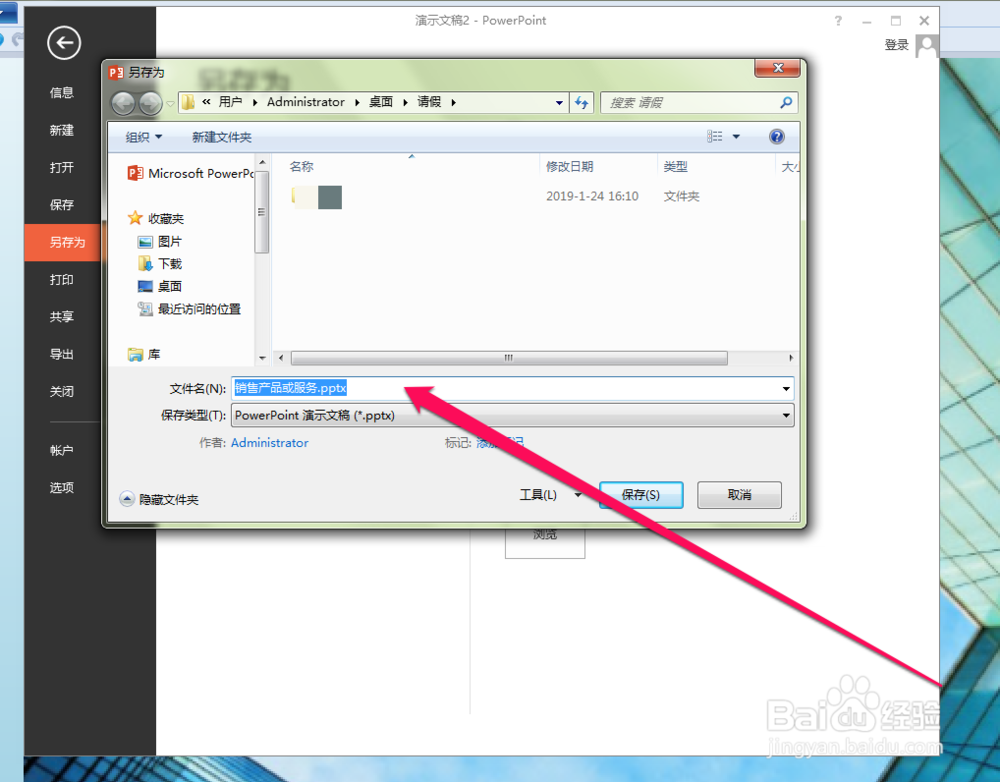Click the 新建文件夹 new folder button
Viewport: 1000px width, 782px height.
pos(221,137)
